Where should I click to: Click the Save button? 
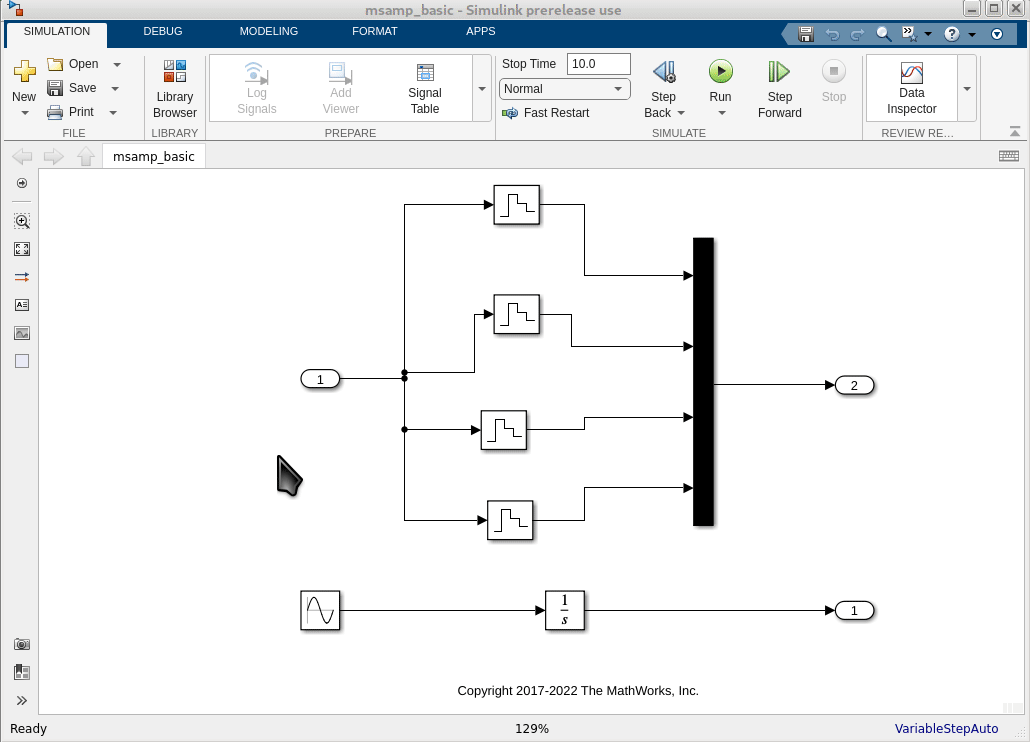coord(72,88)
